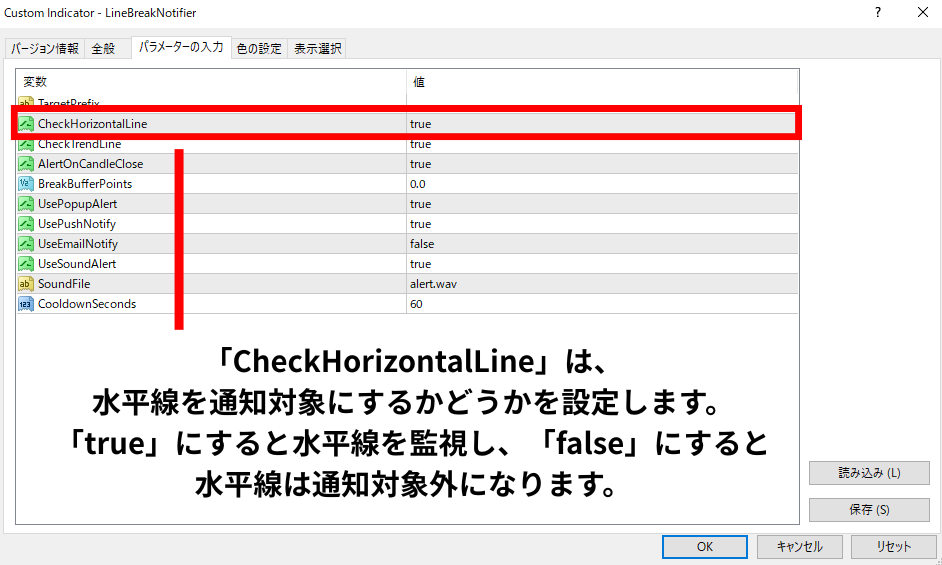Toggle the UseEmailNotify false value

tap(600, 244)
